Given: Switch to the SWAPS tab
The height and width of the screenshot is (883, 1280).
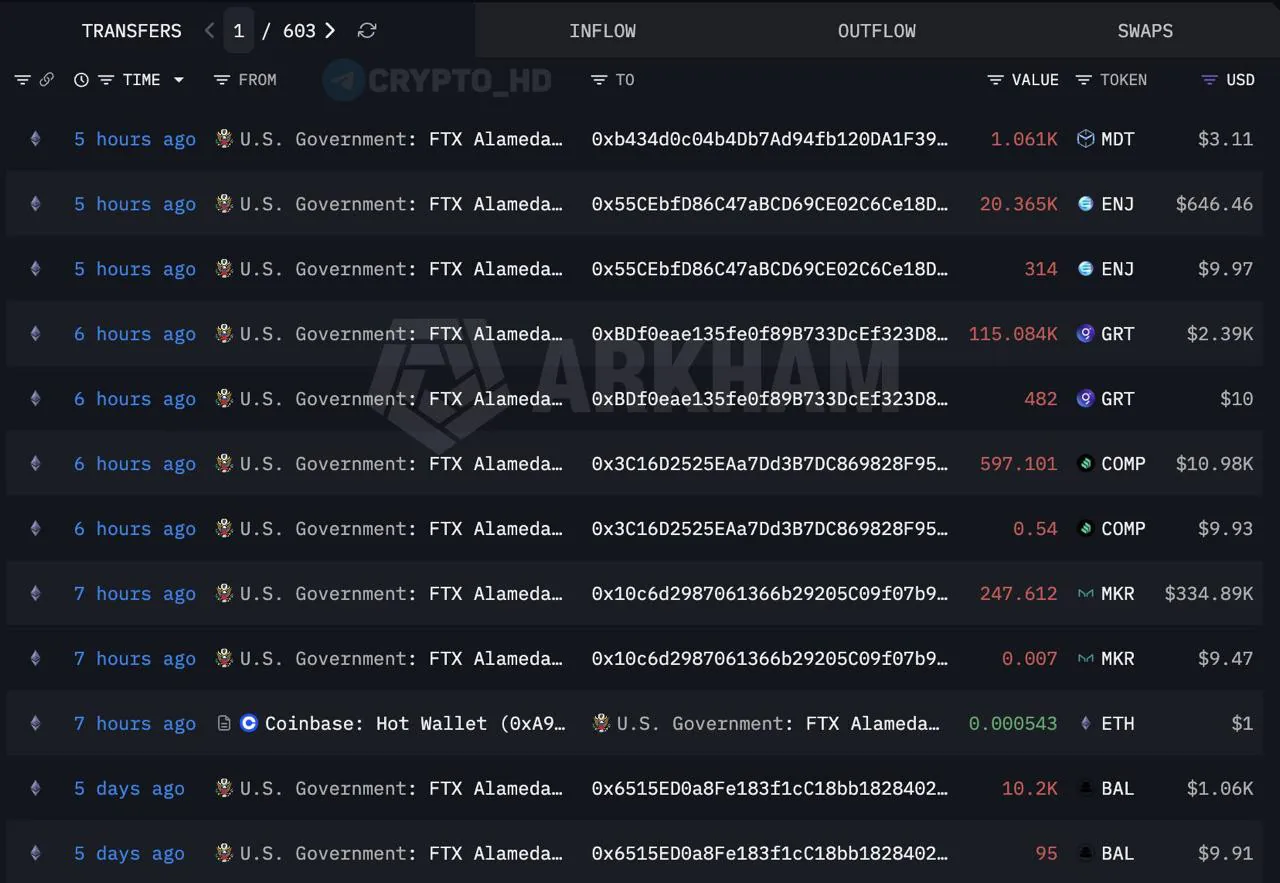Looking at the screenshot, I should 1145,31.
